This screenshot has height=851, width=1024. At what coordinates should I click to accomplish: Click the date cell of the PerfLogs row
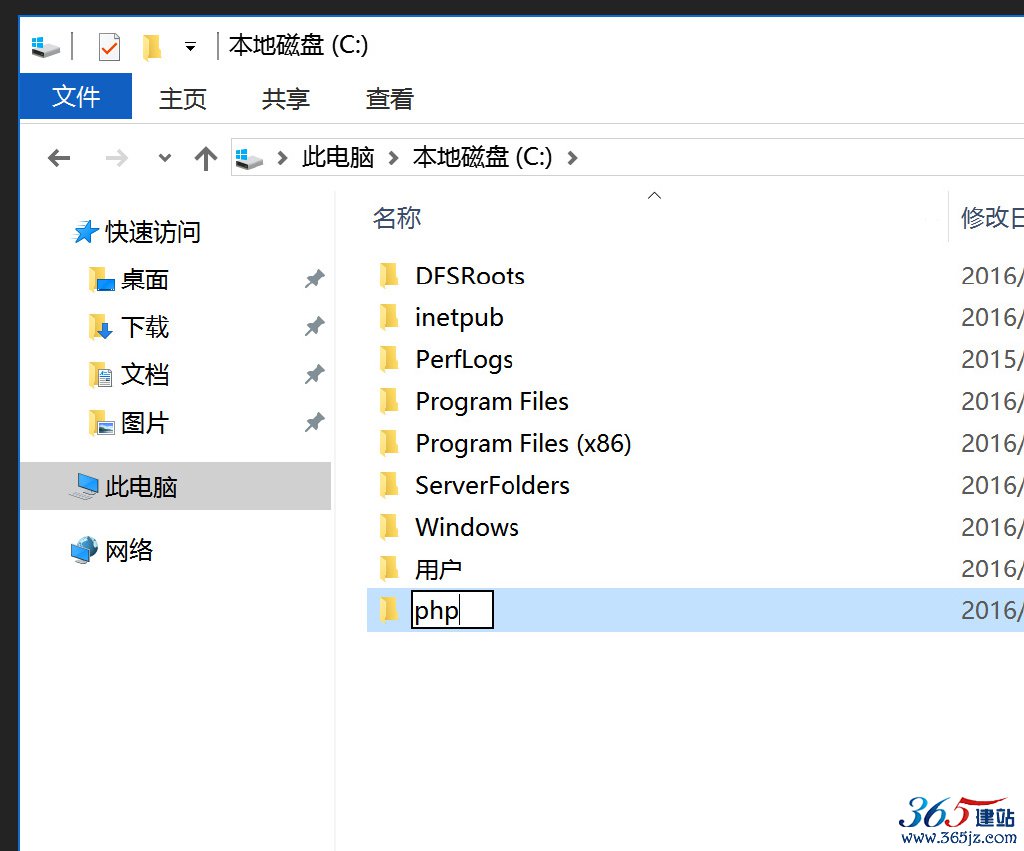[x=991, y=359]
